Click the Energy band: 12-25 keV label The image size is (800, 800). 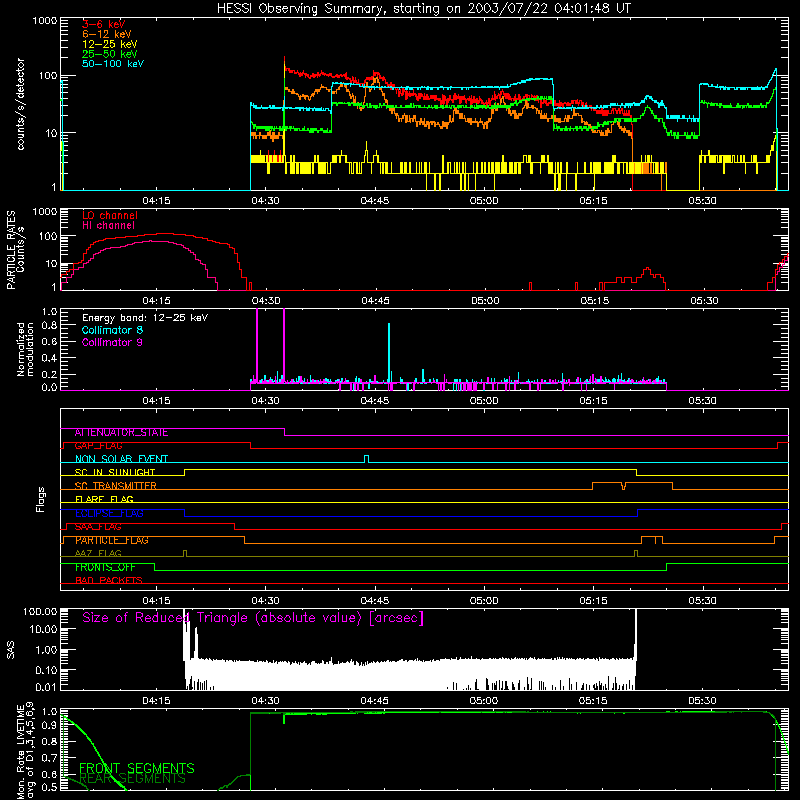pyautogui.click(x=145, y=318)
